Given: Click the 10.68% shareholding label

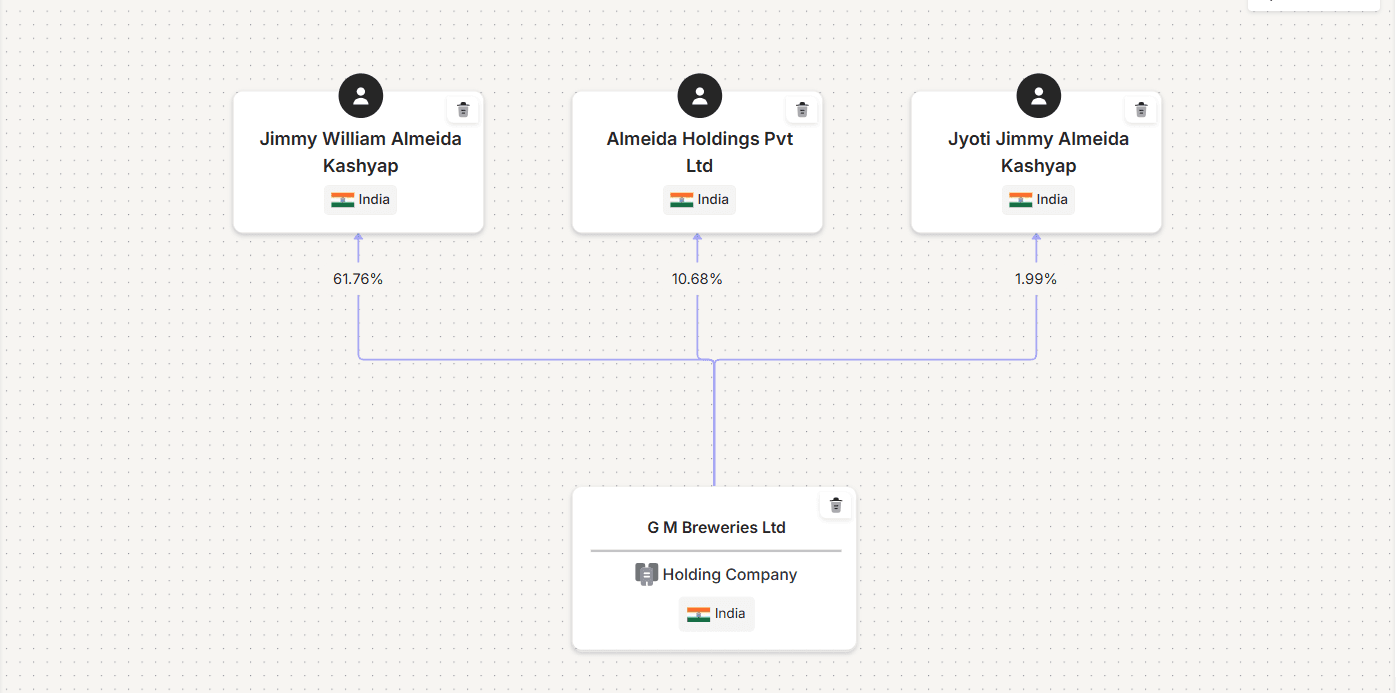Looking at the screenshot, I should pos(697,279).
